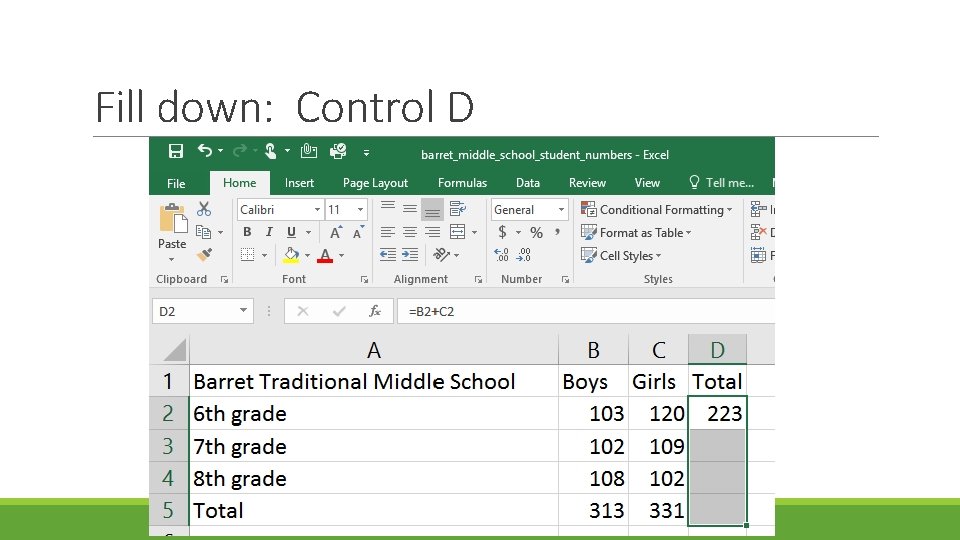Click the Select All corner triangle
This screenshot has height=540, width=960.
[174, 350]
